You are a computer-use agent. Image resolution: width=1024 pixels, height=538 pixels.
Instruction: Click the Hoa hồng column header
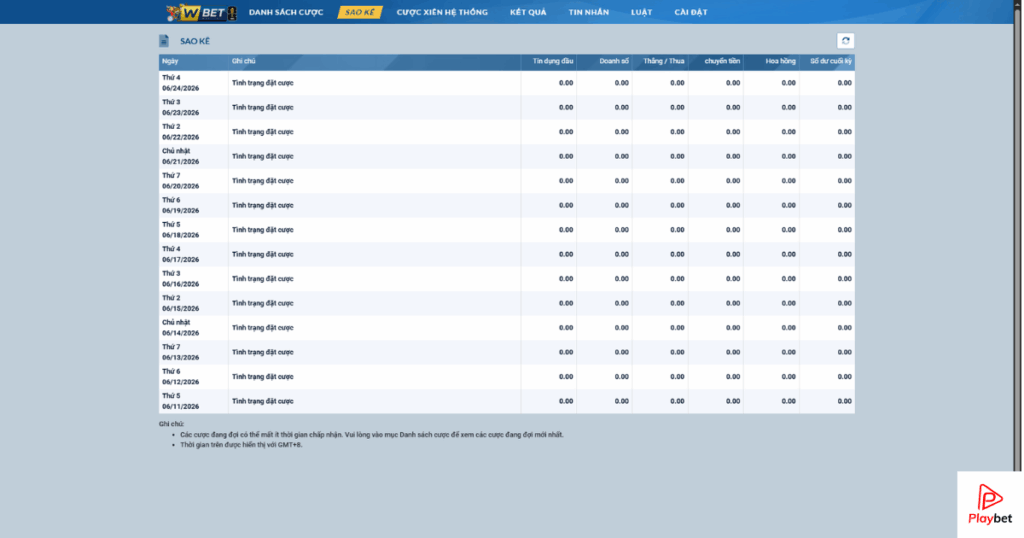point(771,61)
